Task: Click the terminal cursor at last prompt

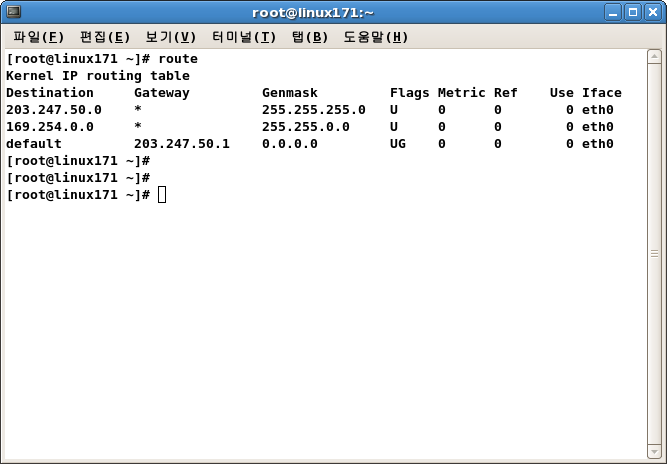Action: click(x=162, y=195)
